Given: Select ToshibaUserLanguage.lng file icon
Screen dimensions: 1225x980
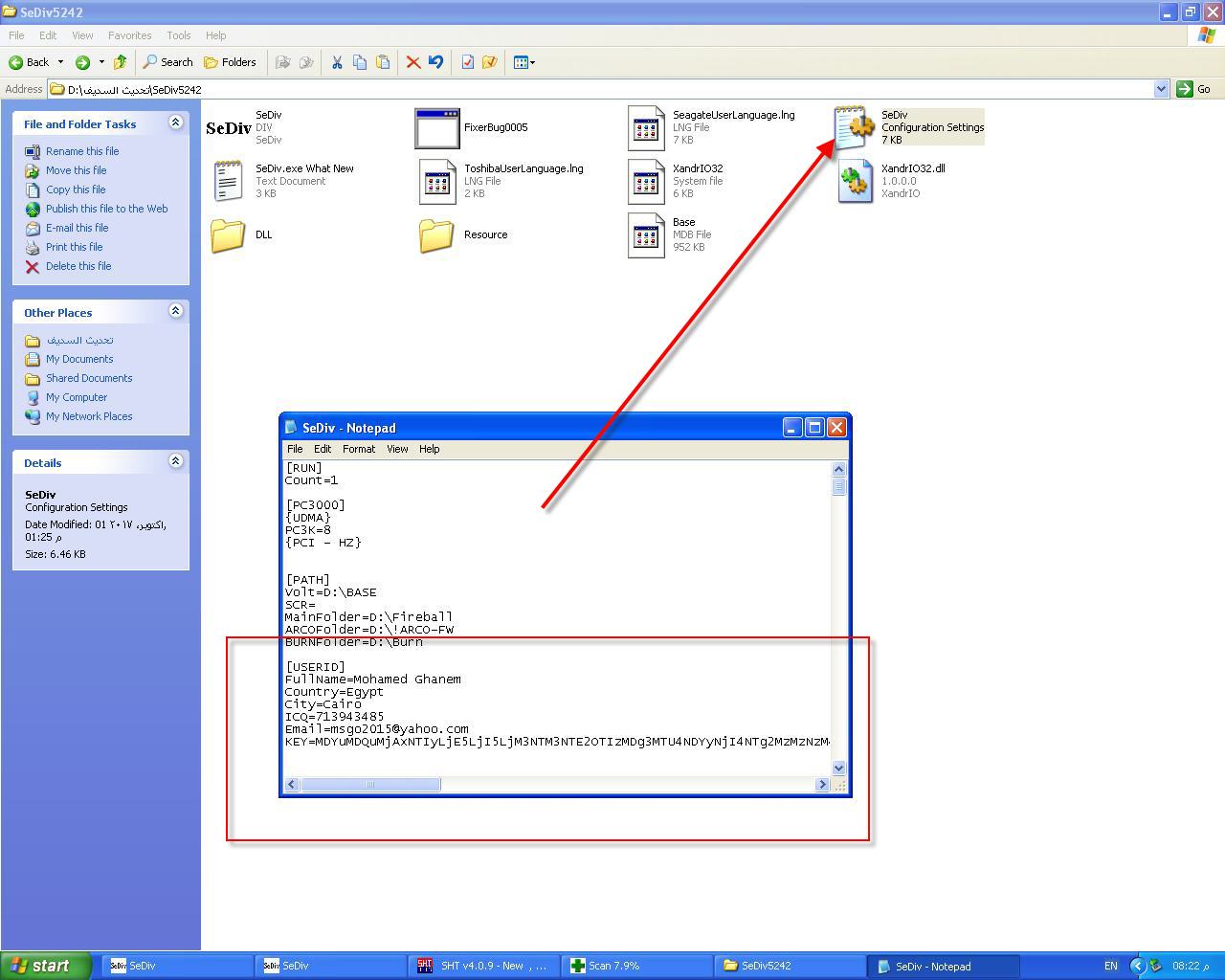Looking at the screenshot, I should [437, 181].
